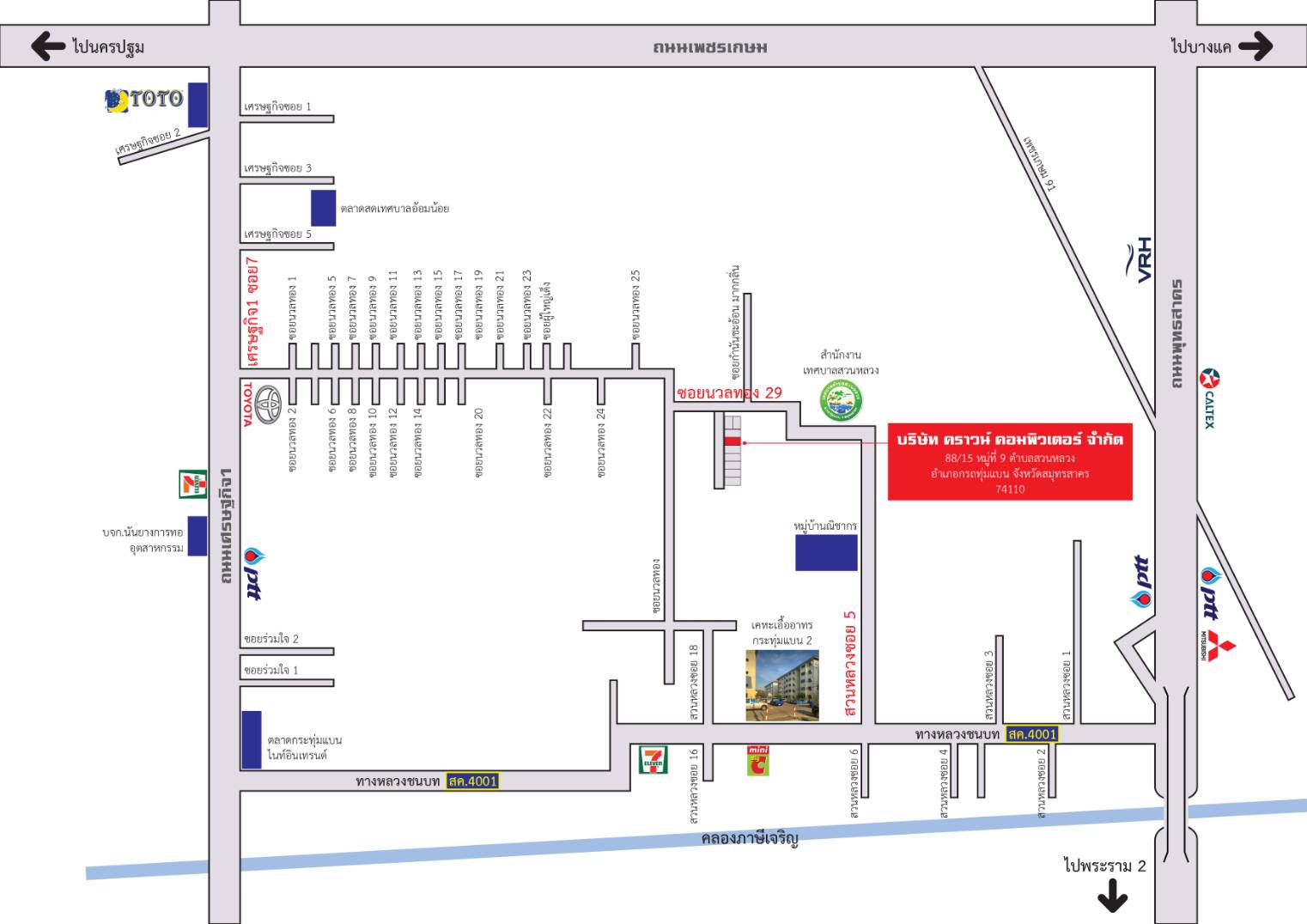Click the ซอยร่วมใจ 2 label
Viewport: 1307px width, 924px height.
click(271, 639)
